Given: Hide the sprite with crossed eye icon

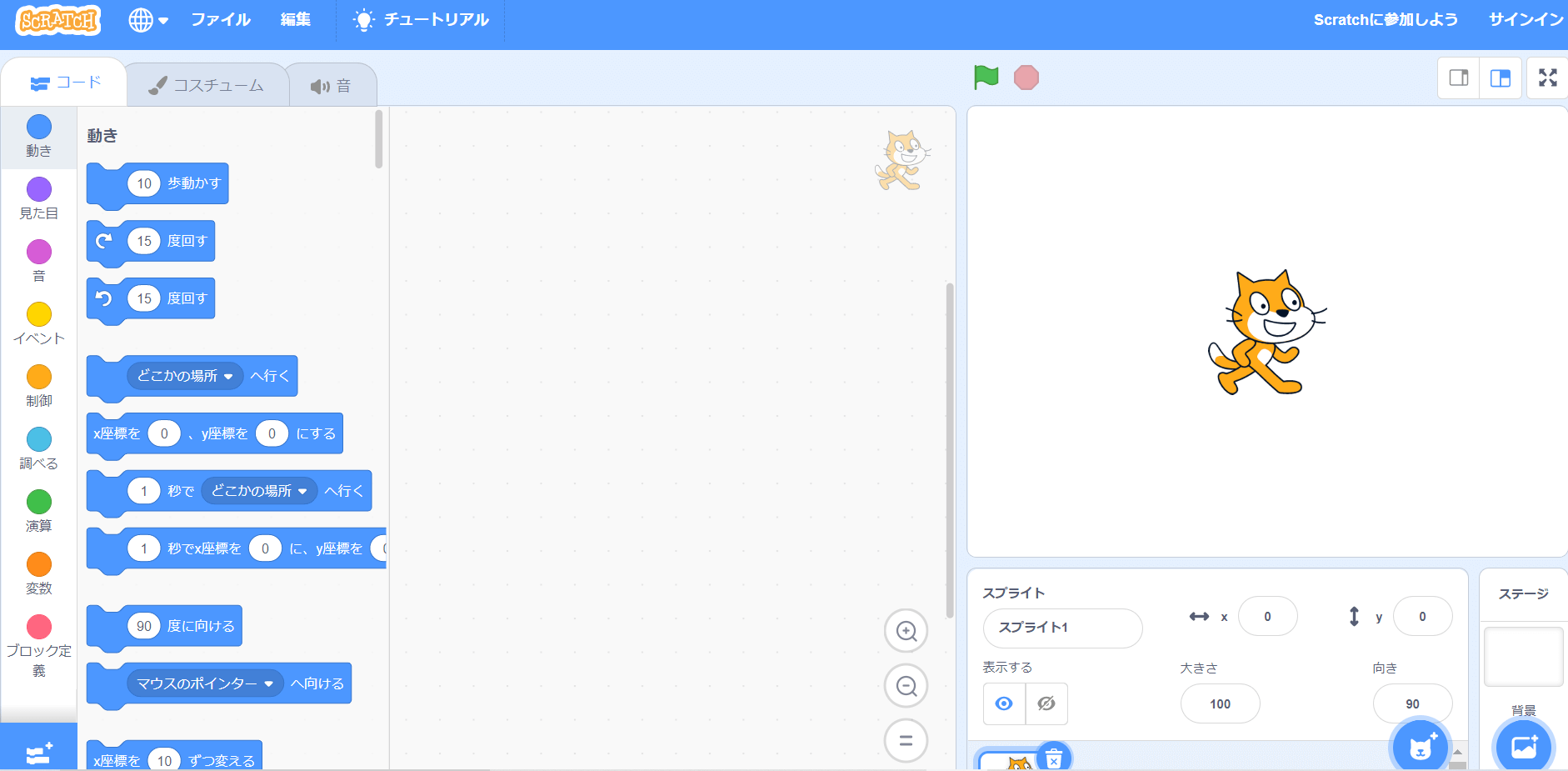Looking at the screenshot, I should coord(1046,703).
